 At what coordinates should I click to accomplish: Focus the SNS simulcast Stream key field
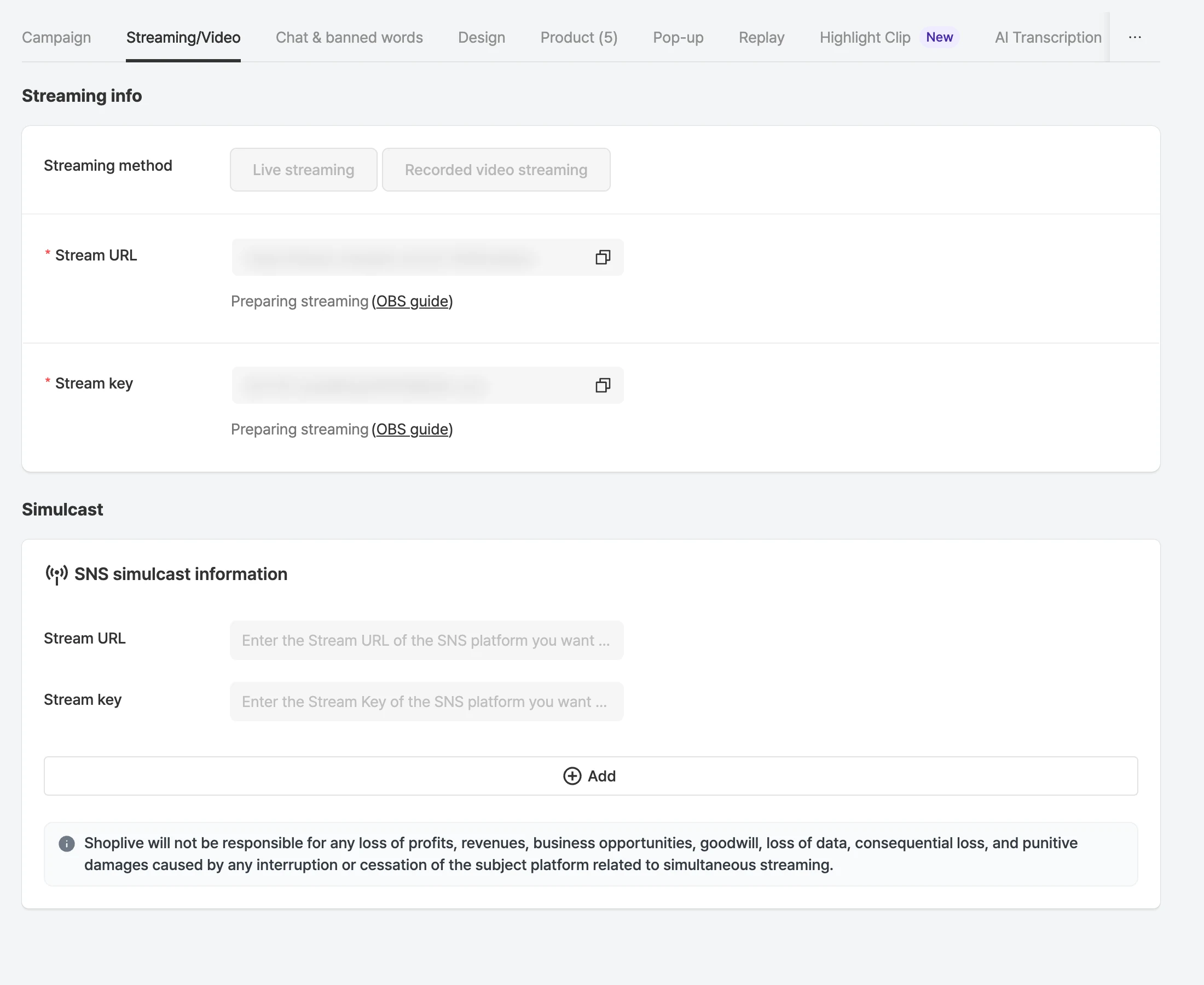pyautogui.click(x=427, y=702)
